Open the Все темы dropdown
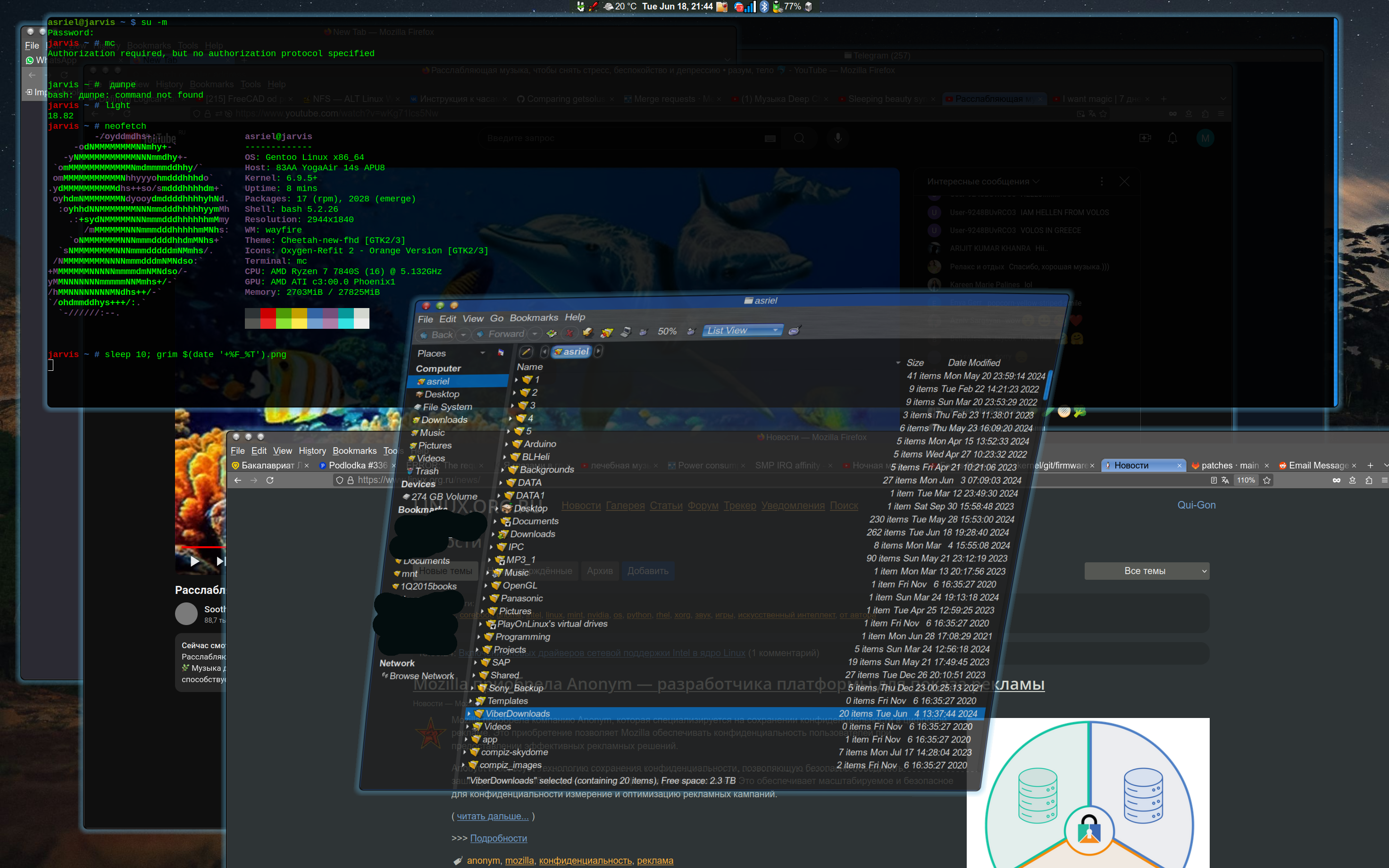 1146,571
